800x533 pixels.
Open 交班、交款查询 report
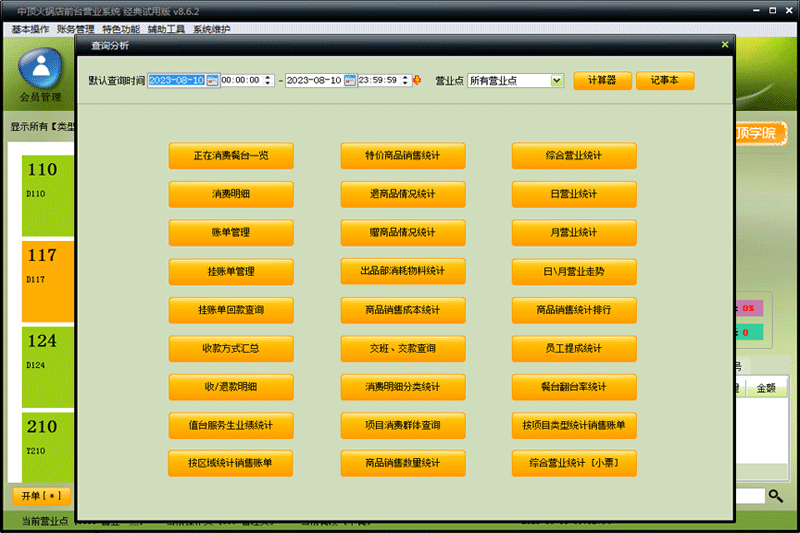(x=403, y=348)
